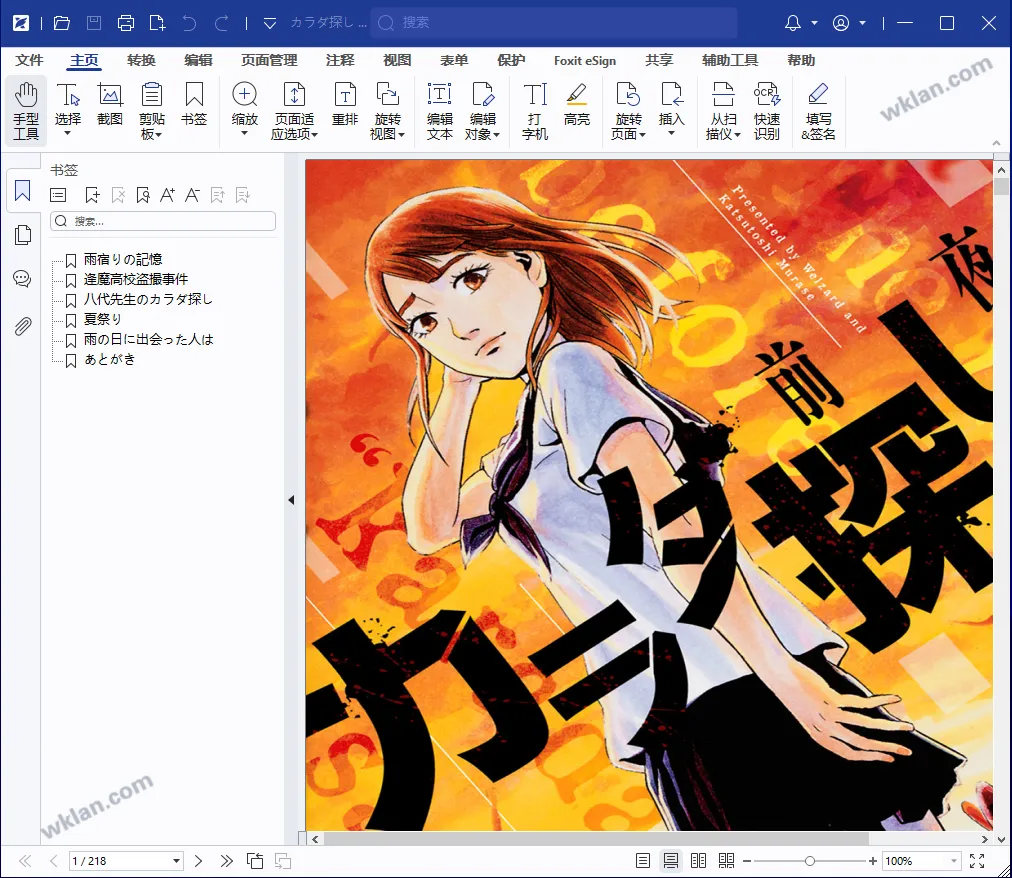
Task: Run Quick OCR (快速识别)
Action: [x=767, y=111]
